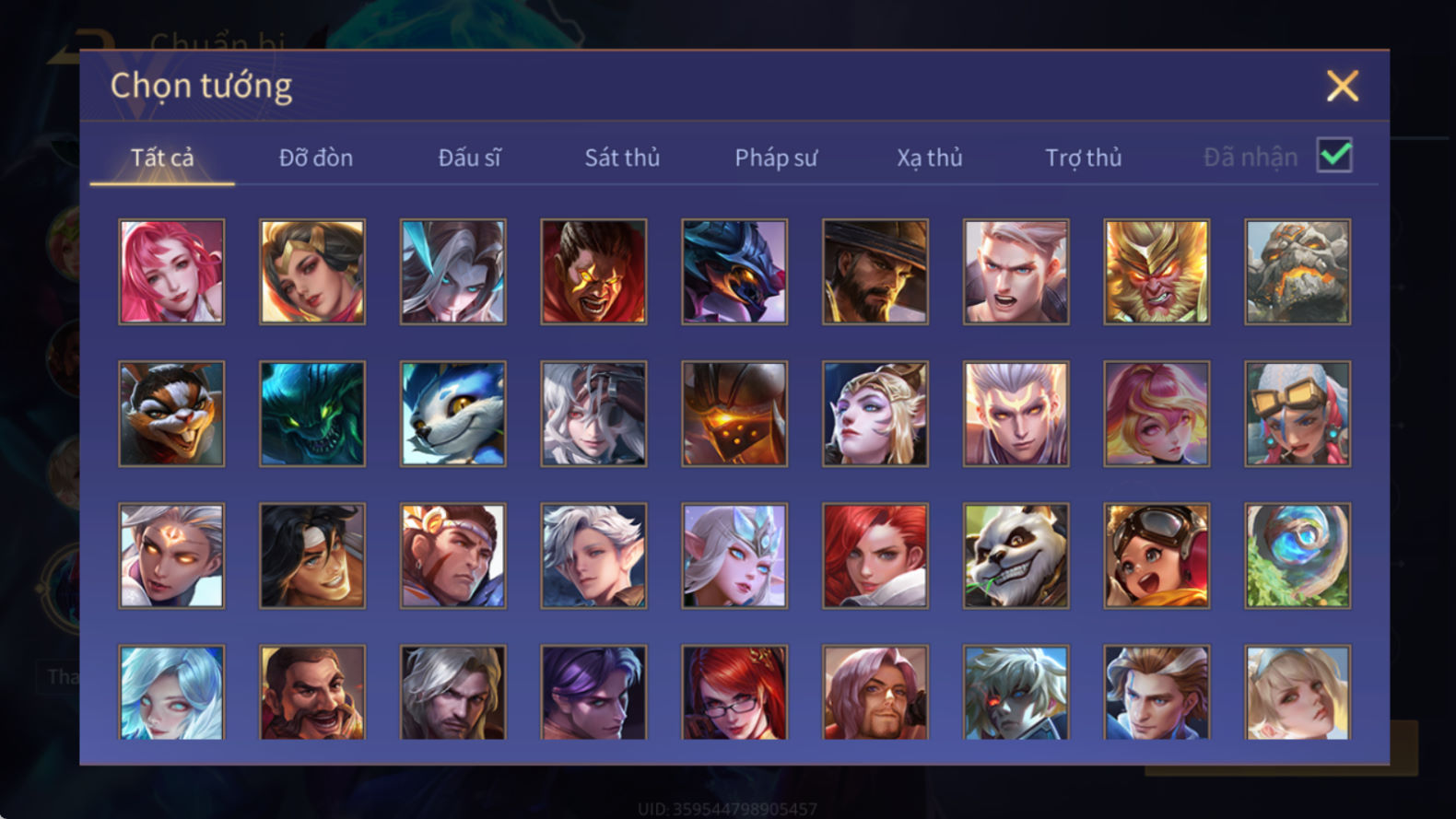
Task: Select the swirling blue orb hero
Action: pyautogui.click(x=1297, y=556)
